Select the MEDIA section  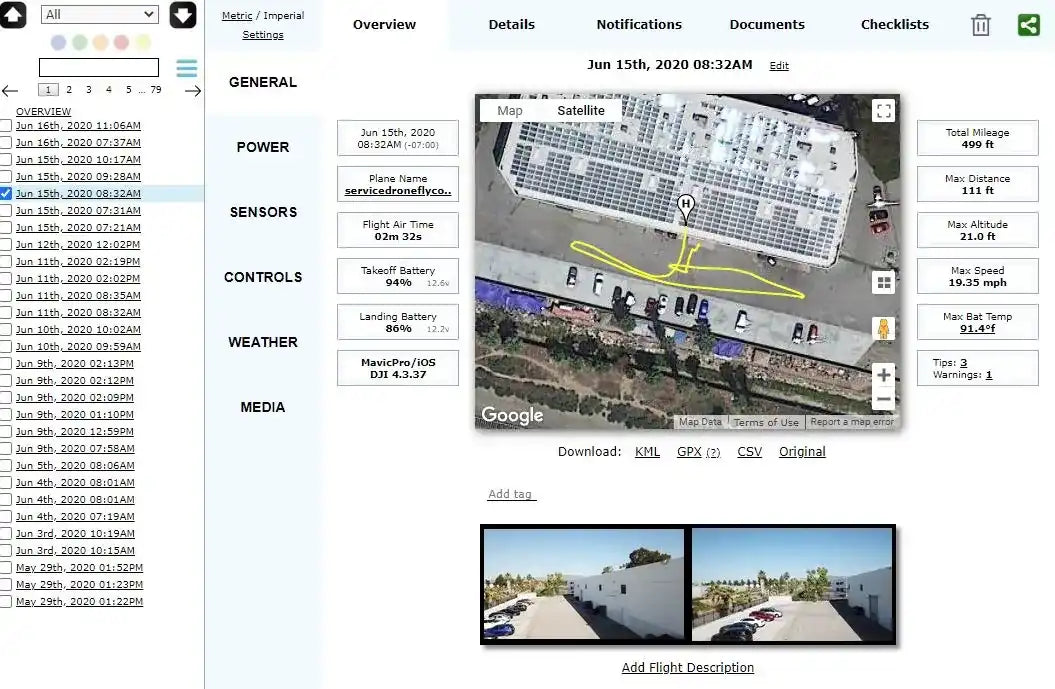263,407
